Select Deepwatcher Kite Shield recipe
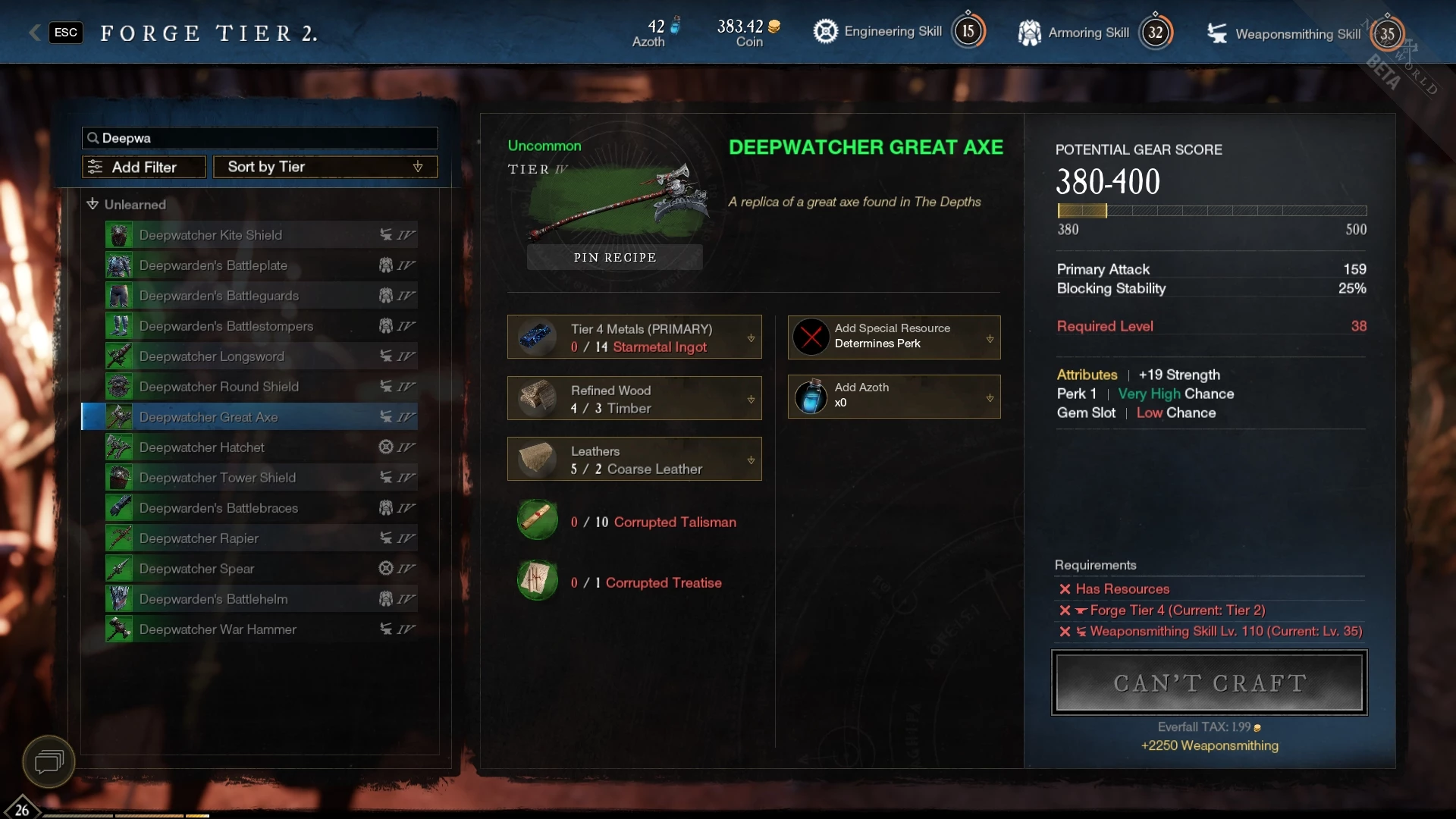The height and width of the screenshot is (819, 1456). point(262,235)
